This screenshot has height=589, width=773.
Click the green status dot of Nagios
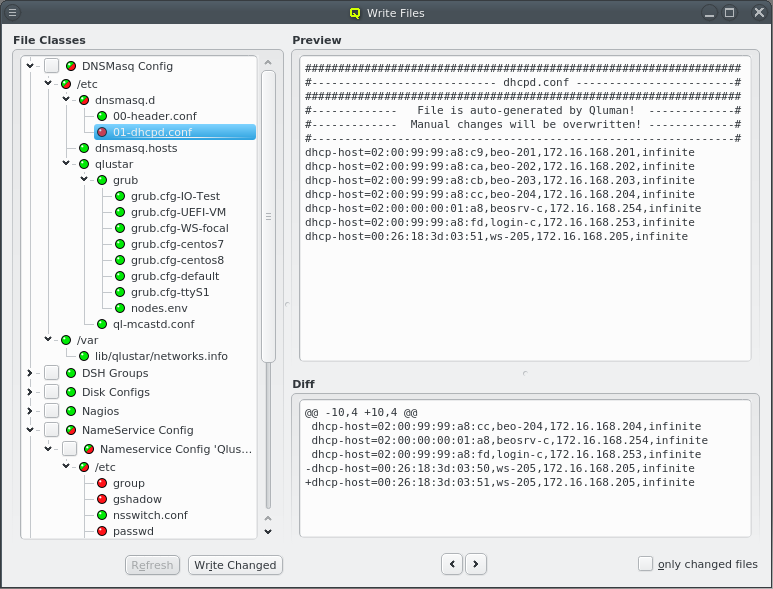[x=71, y=411]
